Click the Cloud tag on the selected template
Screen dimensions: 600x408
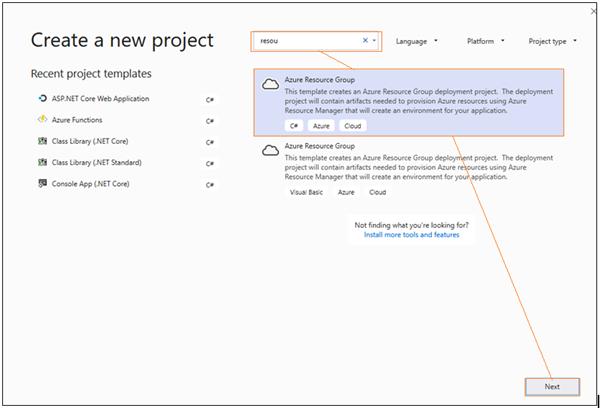pyautogui.click(x=352, y=126)
